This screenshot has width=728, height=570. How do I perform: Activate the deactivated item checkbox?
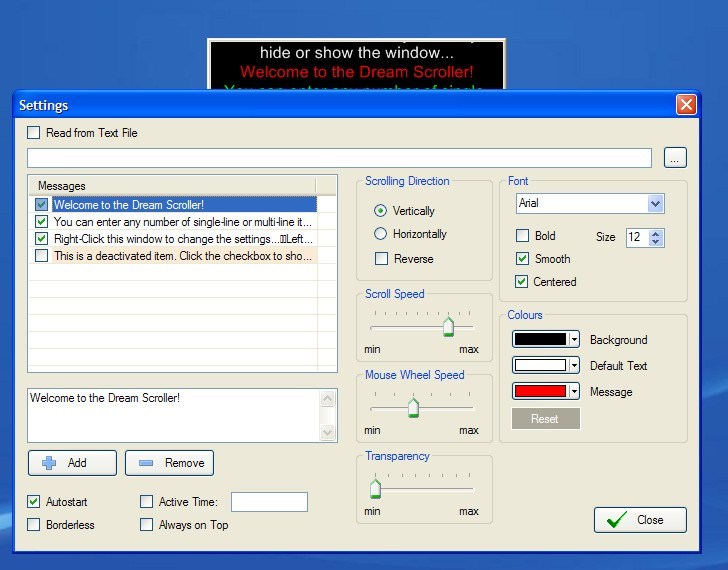tap(41, 255)
